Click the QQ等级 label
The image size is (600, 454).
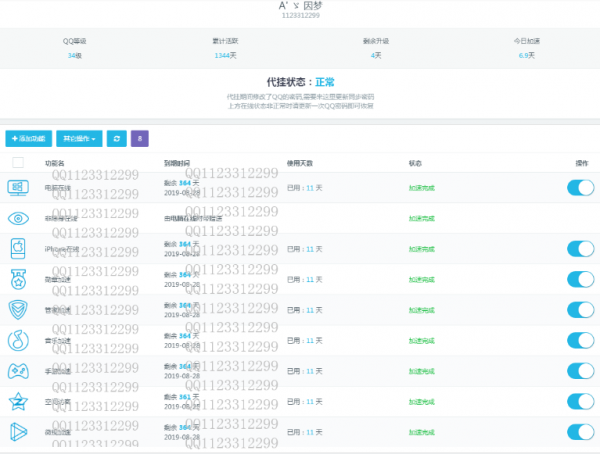(x=75, y=41)
